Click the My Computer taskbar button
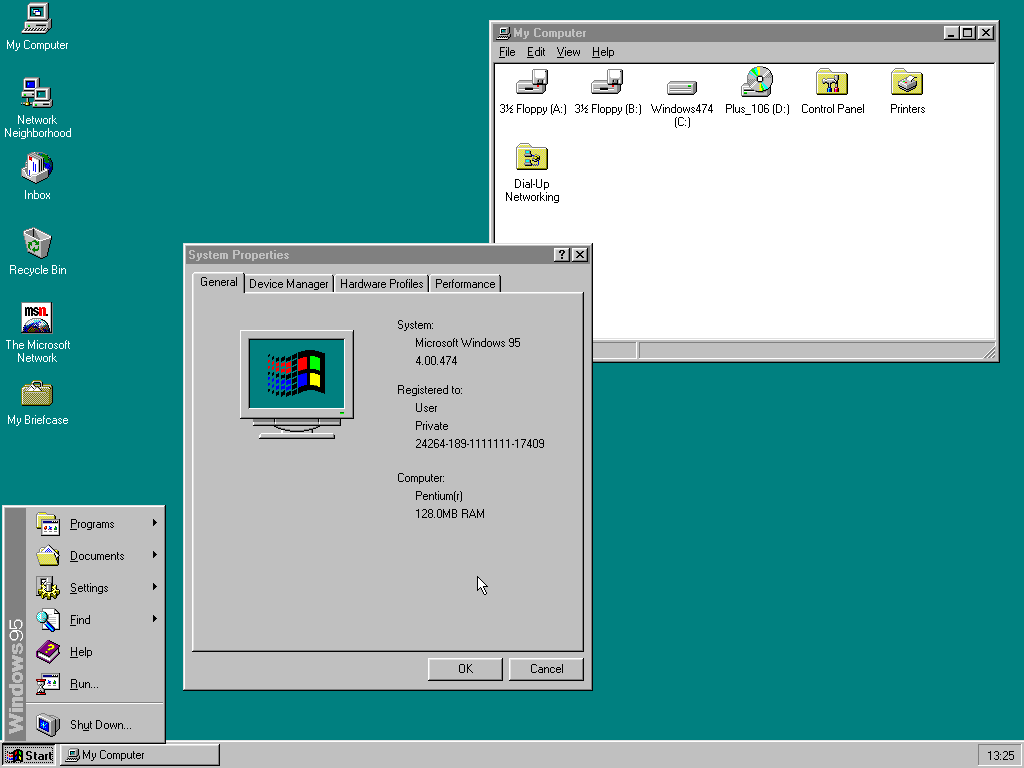Image resolution: width=1024 pixels, height=768 pixels. coord(139,755)
